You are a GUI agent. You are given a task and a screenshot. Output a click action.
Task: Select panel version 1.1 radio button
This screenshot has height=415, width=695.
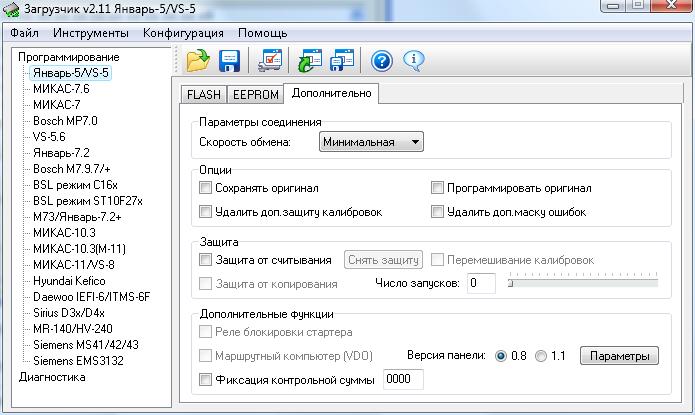(541, 356)
